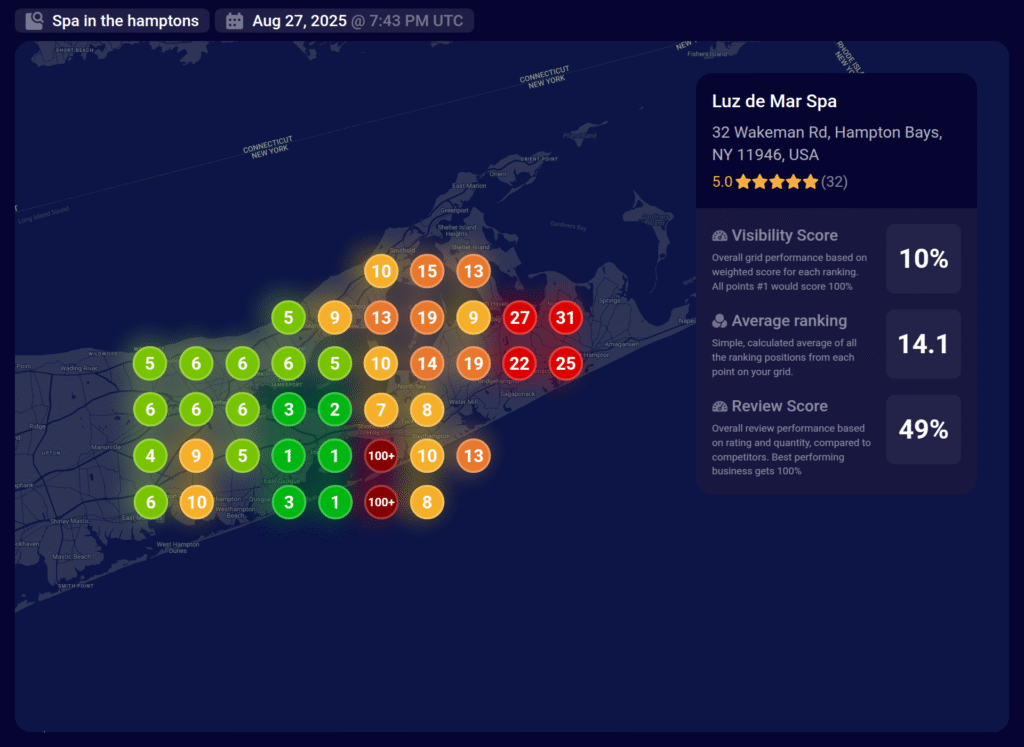Click the Review Score gauge icon
This screenshot has width=1024, height=747.
(719, 406)
